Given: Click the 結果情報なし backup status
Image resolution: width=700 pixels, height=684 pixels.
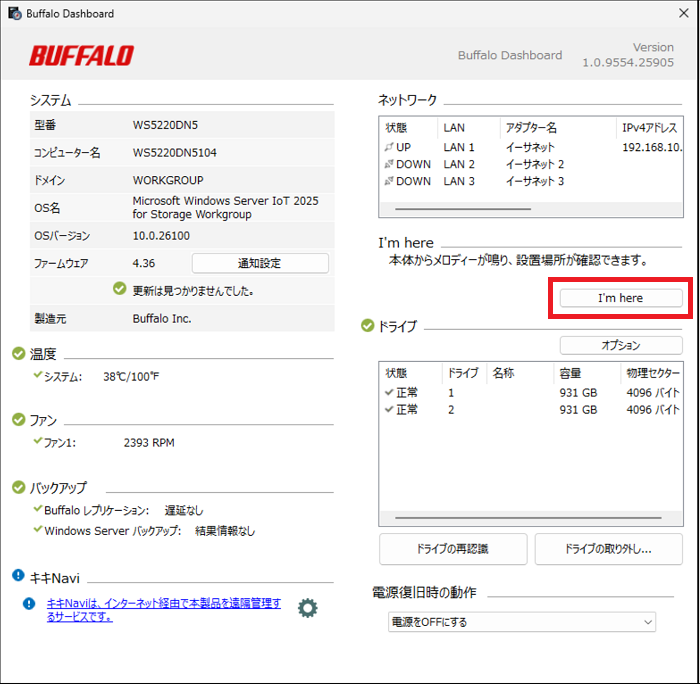Looking at the screenshot, I should pos(225,531).
